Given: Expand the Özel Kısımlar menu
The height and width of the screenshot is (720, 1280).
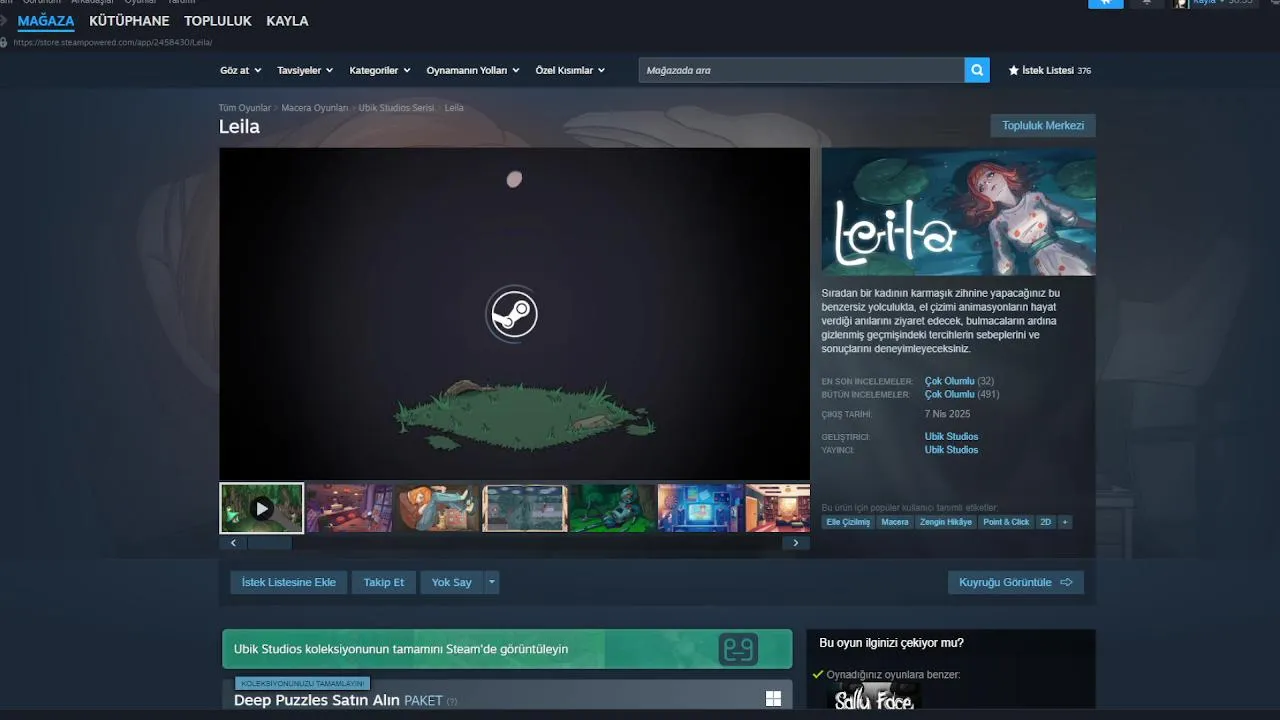Looking at the screenshot, I should 570,70.
